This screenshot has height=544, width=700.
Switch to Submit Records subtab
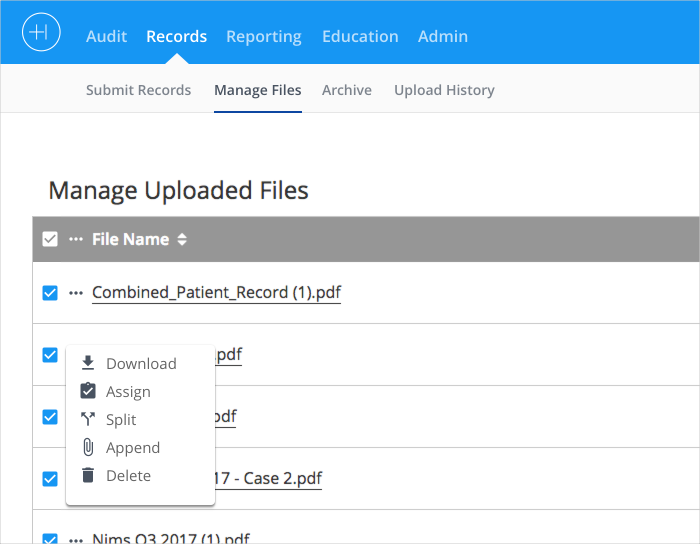138,90
